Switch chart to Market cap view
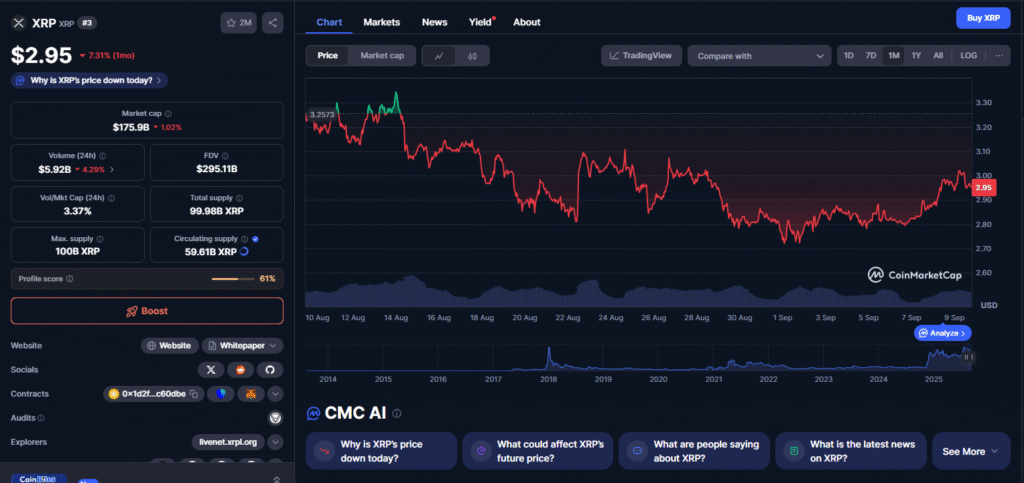 [x=383, y=55]
